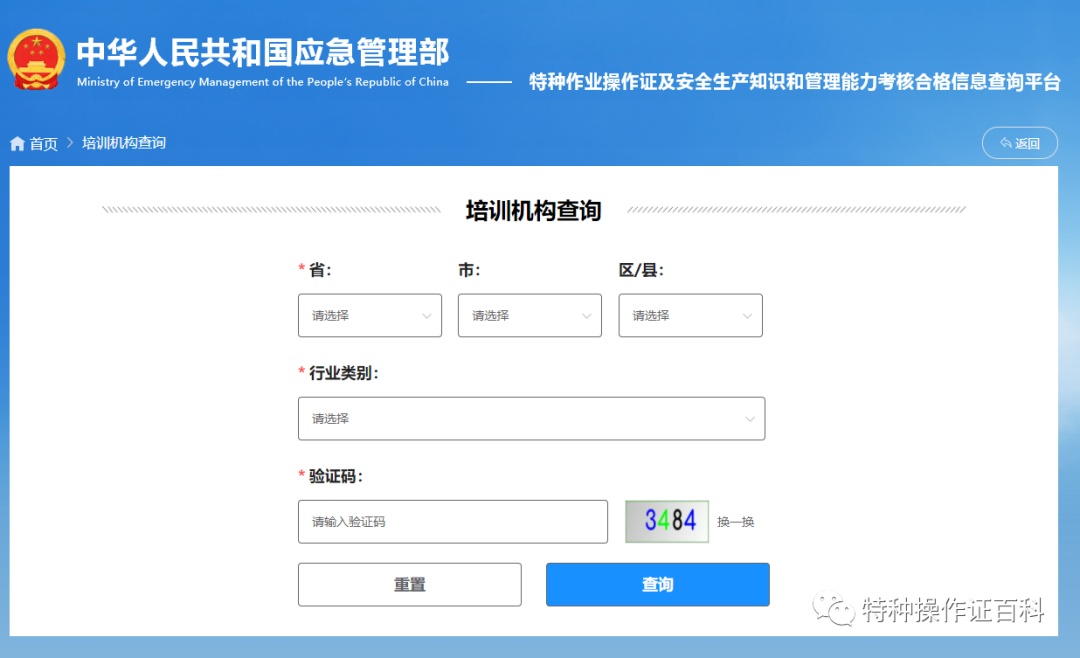Go to 首页 breadcrumb link
Viewport: 1080px width, 658px height.
tap(43, 143)
